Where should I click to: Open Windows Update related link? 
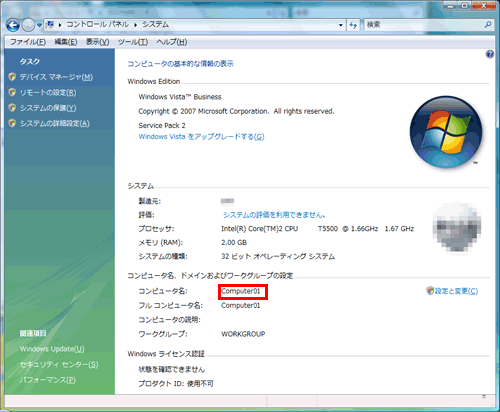(x=52, y=349)
